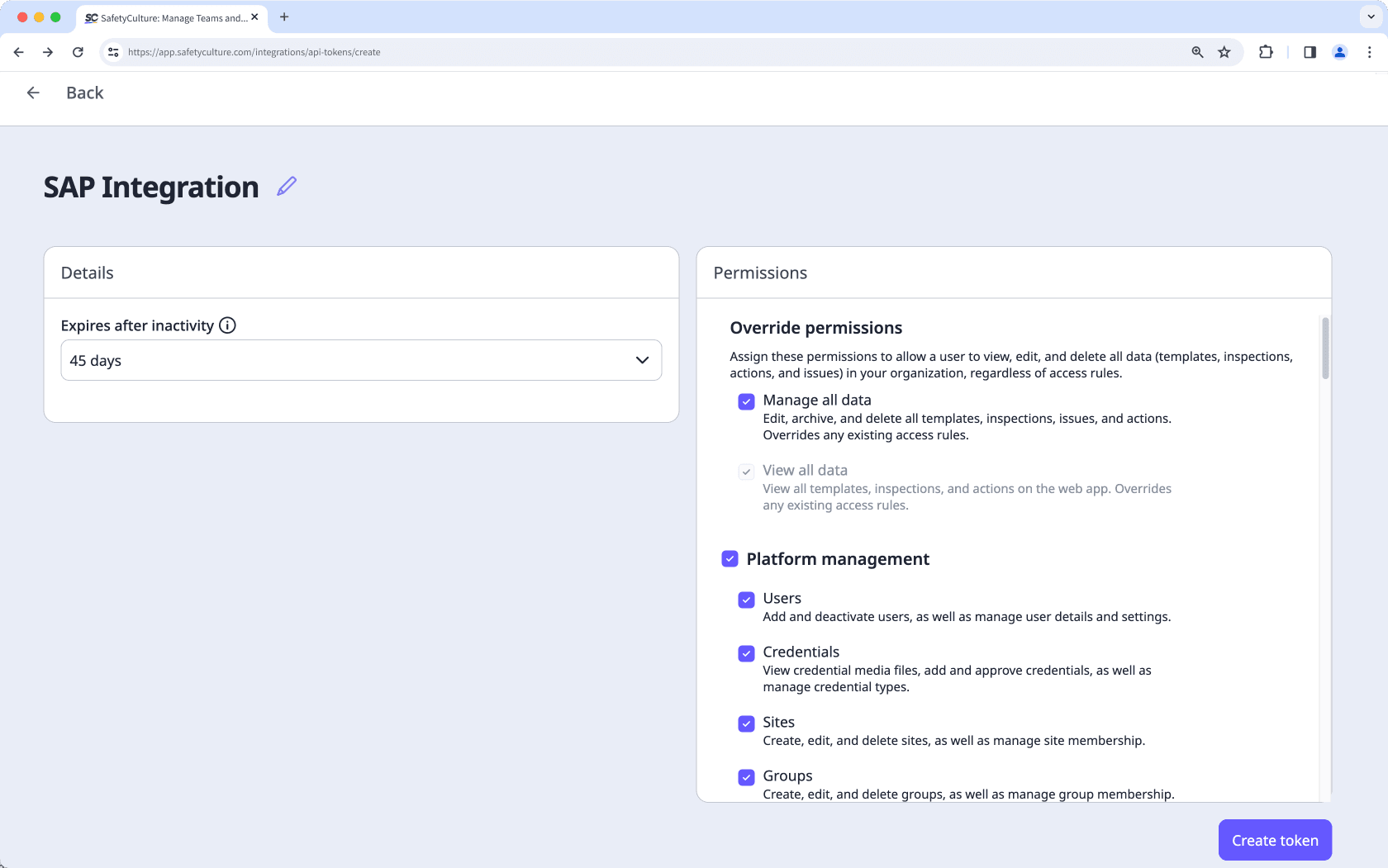This screenshot has height=868, width=1388.
Task: Open the browser Extensions puzzle icon
Action: coord(1265,52)
